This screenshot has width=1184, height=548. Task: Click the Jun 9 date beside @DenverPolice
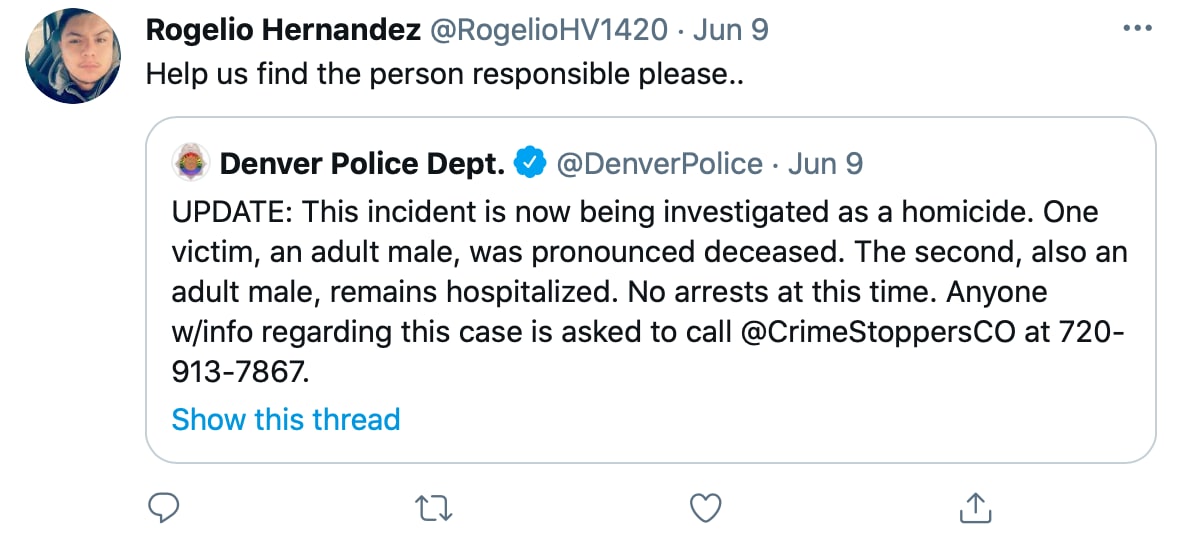coord(825,163)
